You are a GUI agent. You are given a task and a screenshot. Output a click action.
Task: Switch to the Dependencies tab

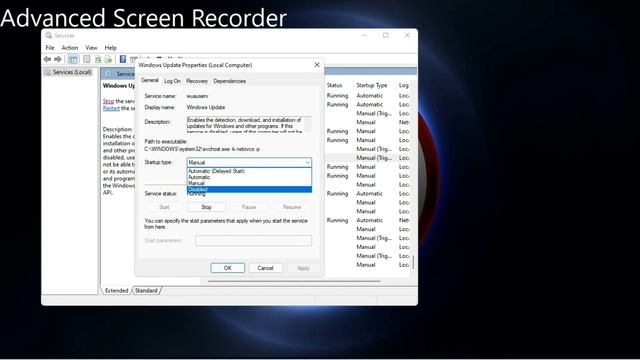[x=229, y=81]
